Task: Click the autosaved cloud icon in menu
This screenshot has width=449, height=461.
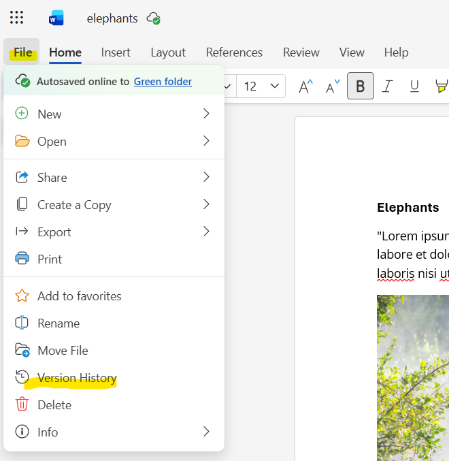Action: [23, 81]
